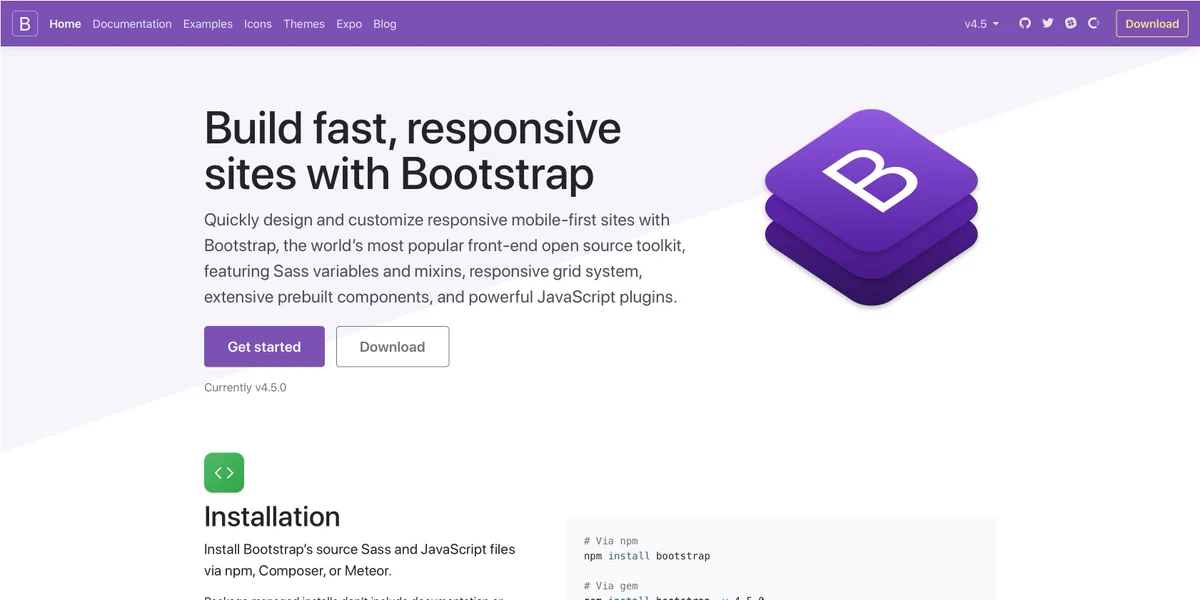
Task: Click the '# Via gem' comment line
Action: (x=611, y=586)
